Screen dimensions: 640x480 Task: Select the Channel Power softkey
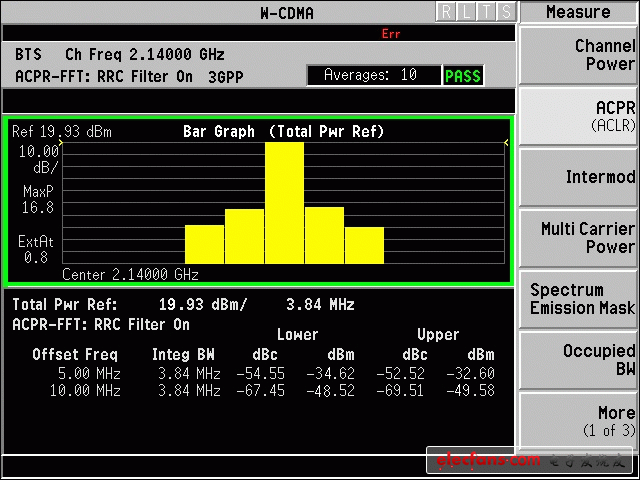pyautogui.click(x=579, y=55)
